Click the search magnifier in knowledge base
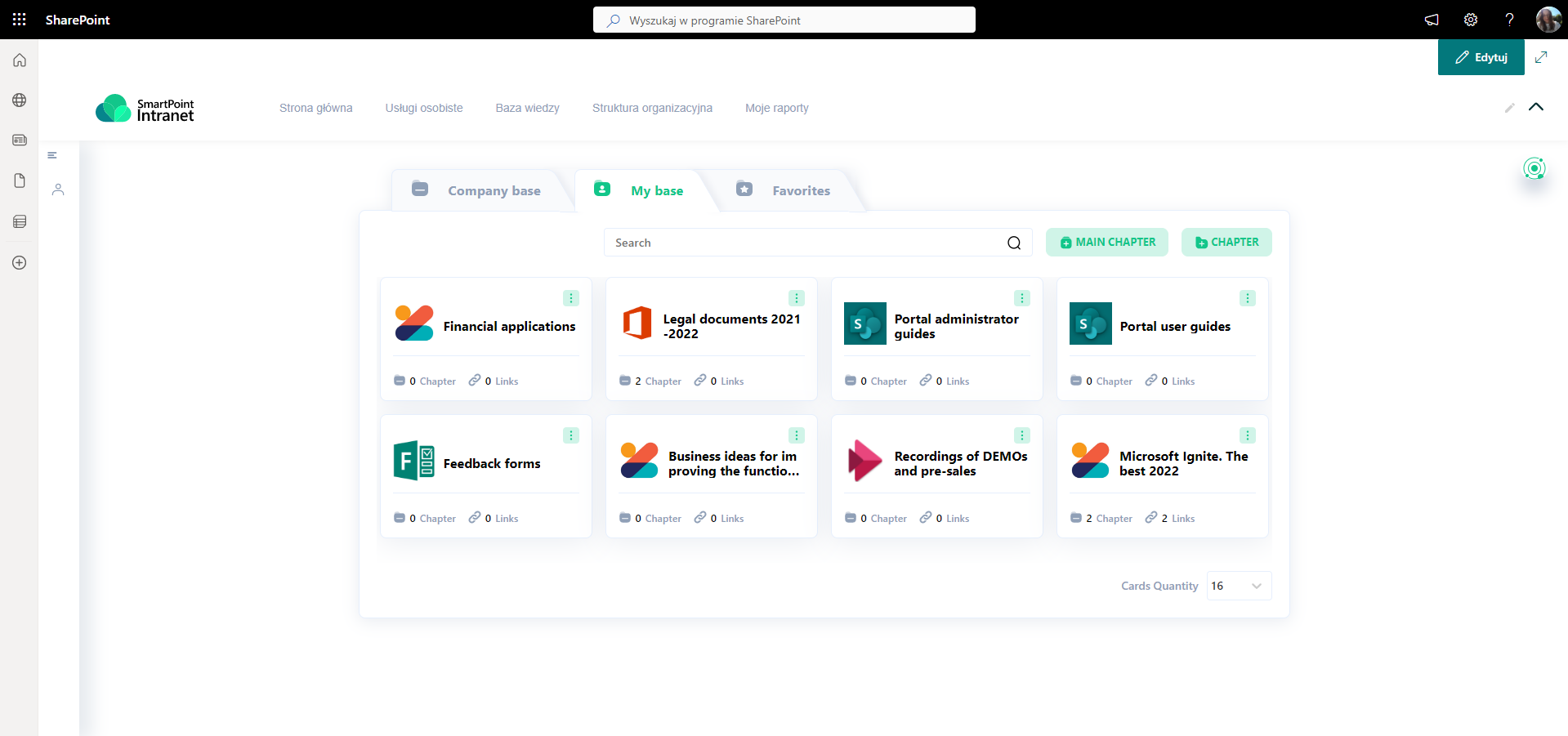Viewport: 1568px width, 736px height. click(1014, 243)
